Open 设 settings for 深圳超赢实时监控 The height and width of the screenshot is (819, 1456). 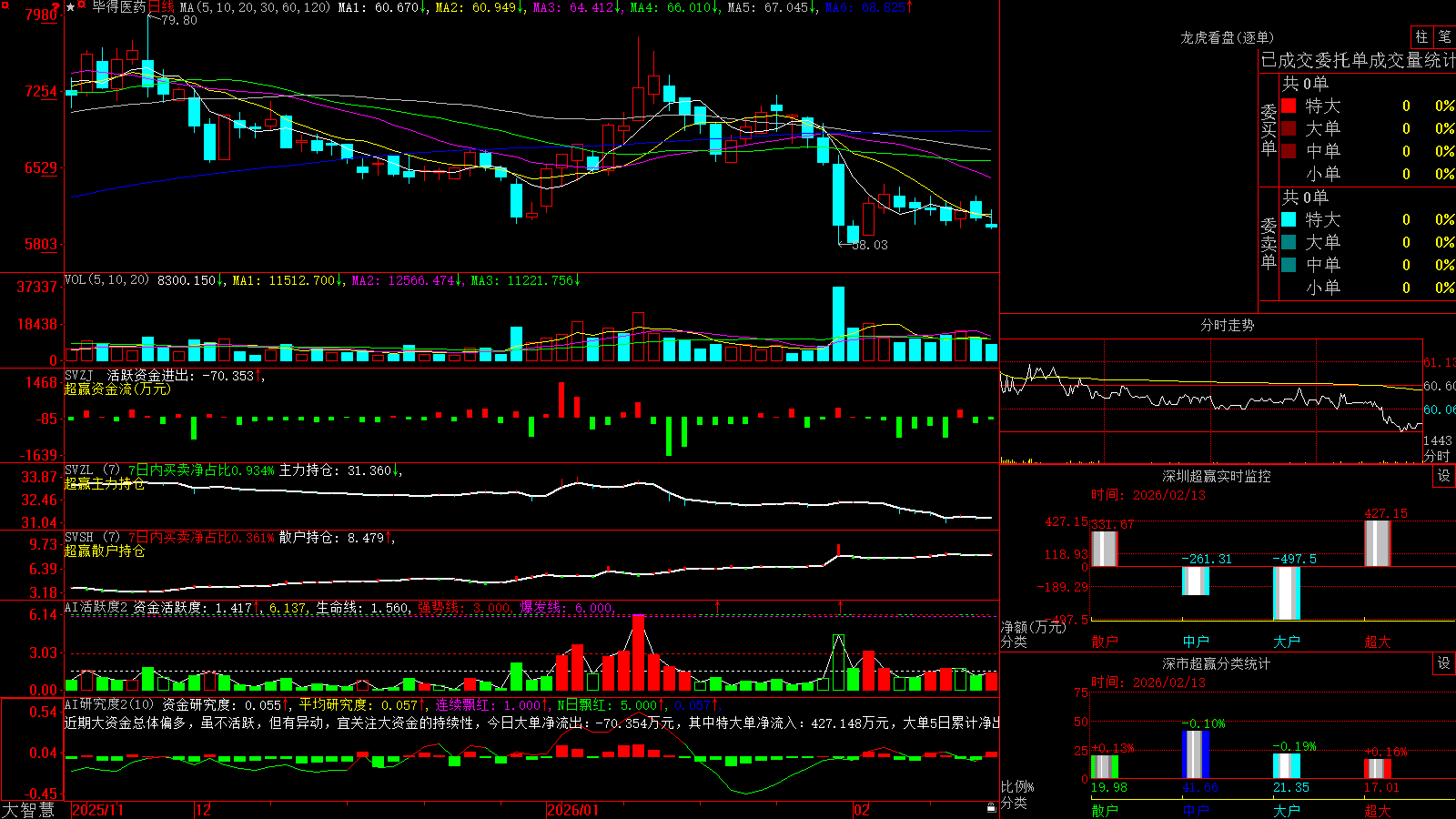point(1444,476)
